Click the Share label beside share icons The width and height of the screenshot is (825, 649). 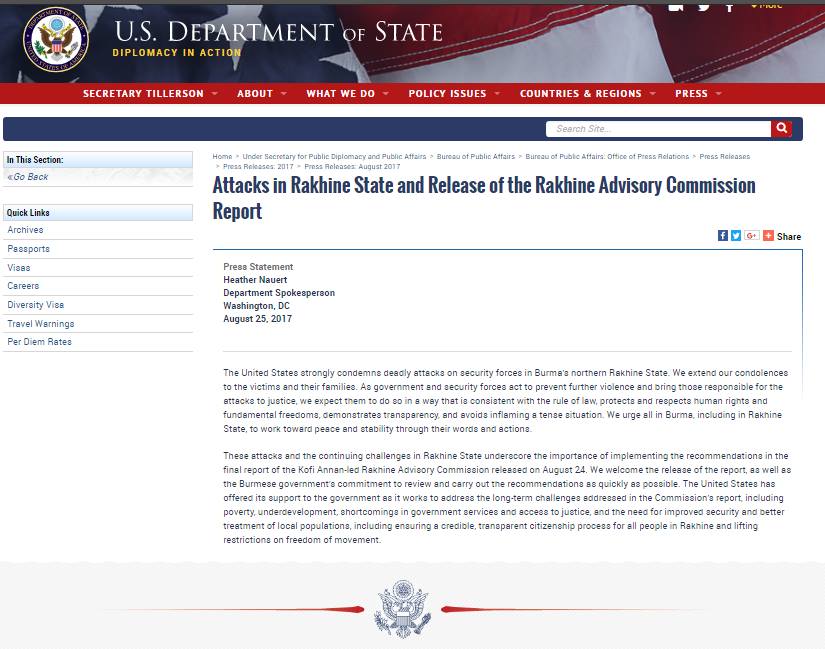[x=789, y=236]
